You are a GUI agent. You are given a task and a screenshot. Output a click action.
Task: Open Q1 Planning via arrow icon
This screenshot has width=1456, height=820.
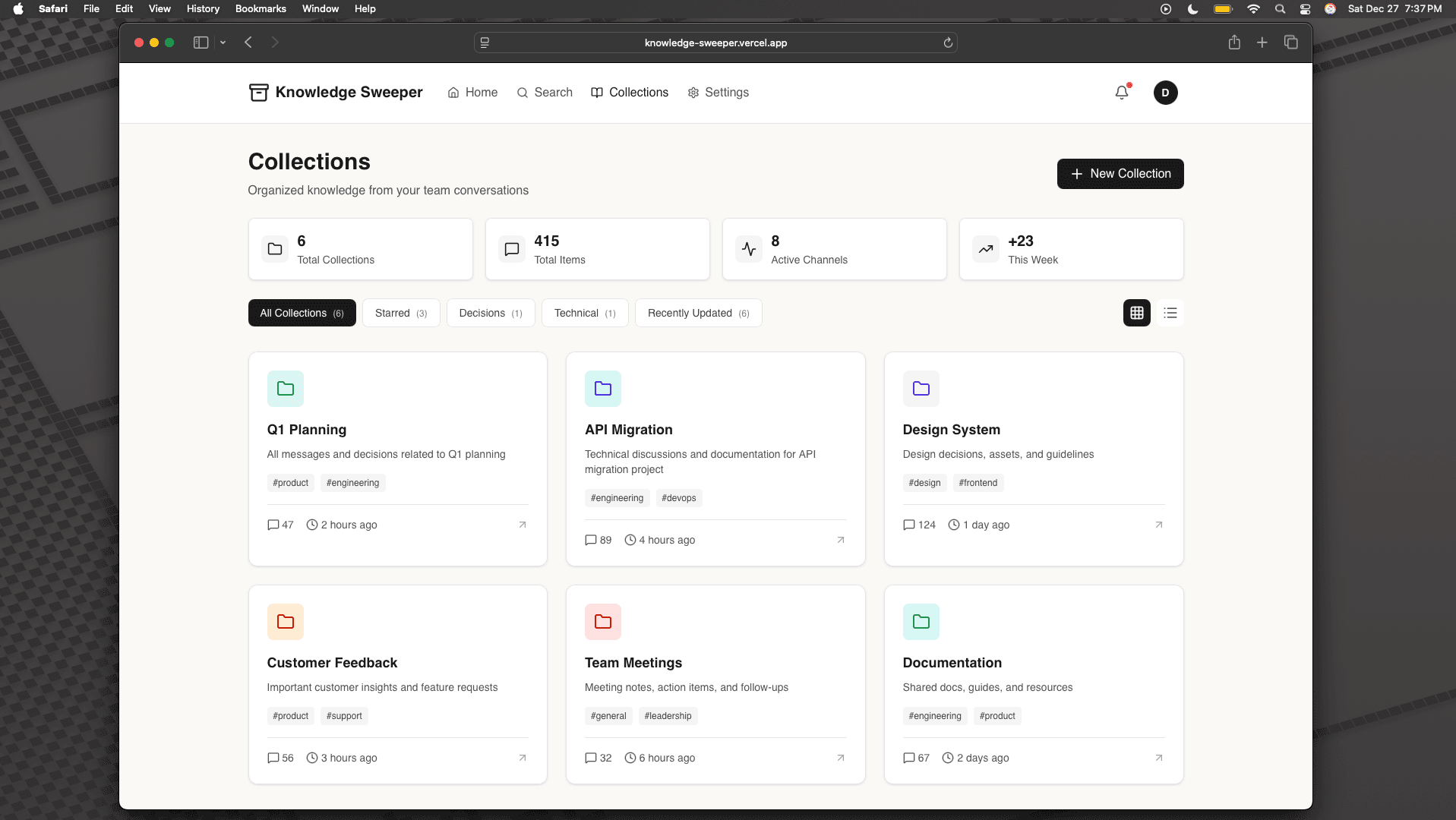523,525
